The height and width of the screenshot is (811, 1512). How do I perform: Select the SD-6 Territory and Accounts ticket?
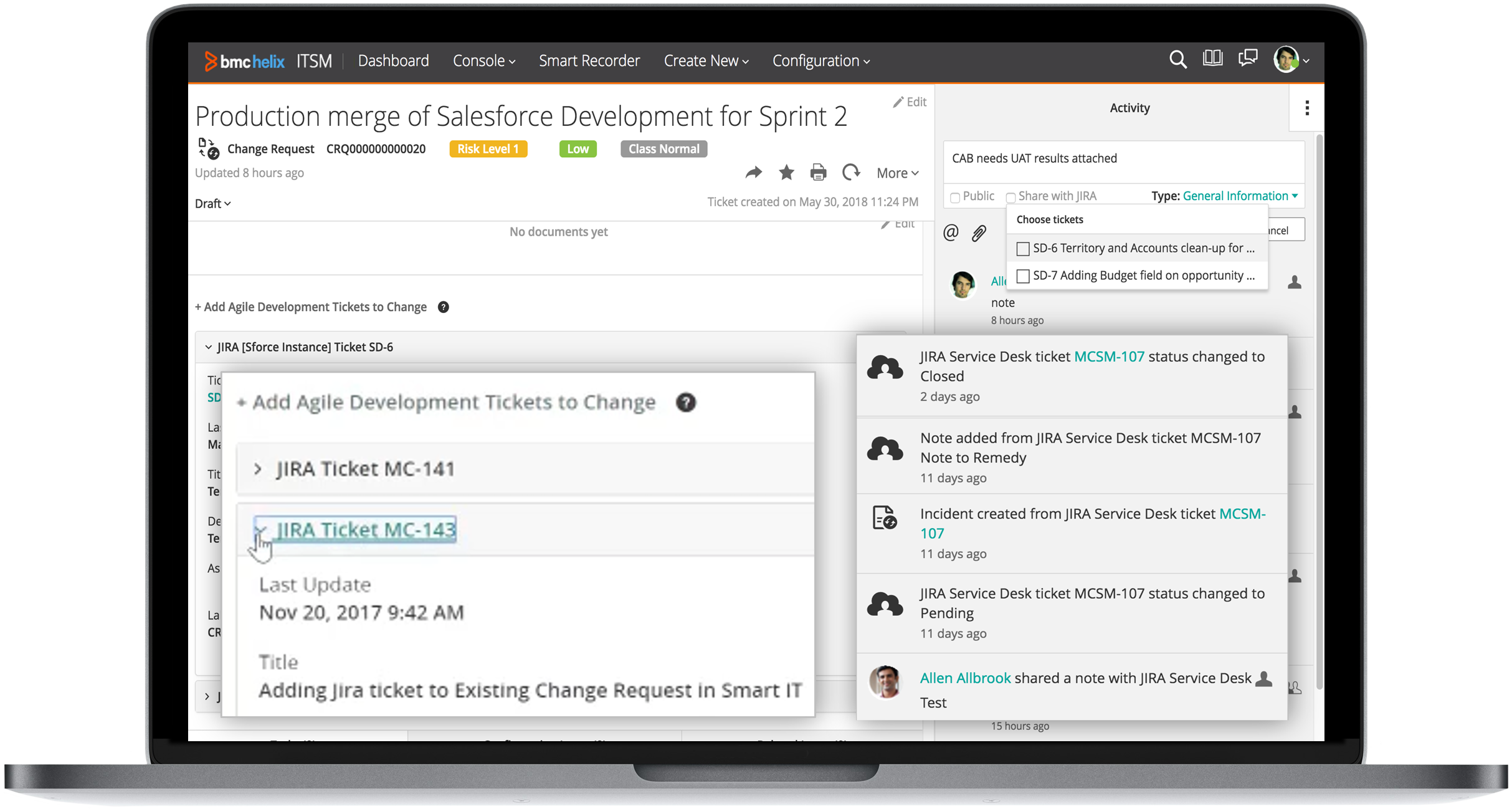click(1022, 248)
